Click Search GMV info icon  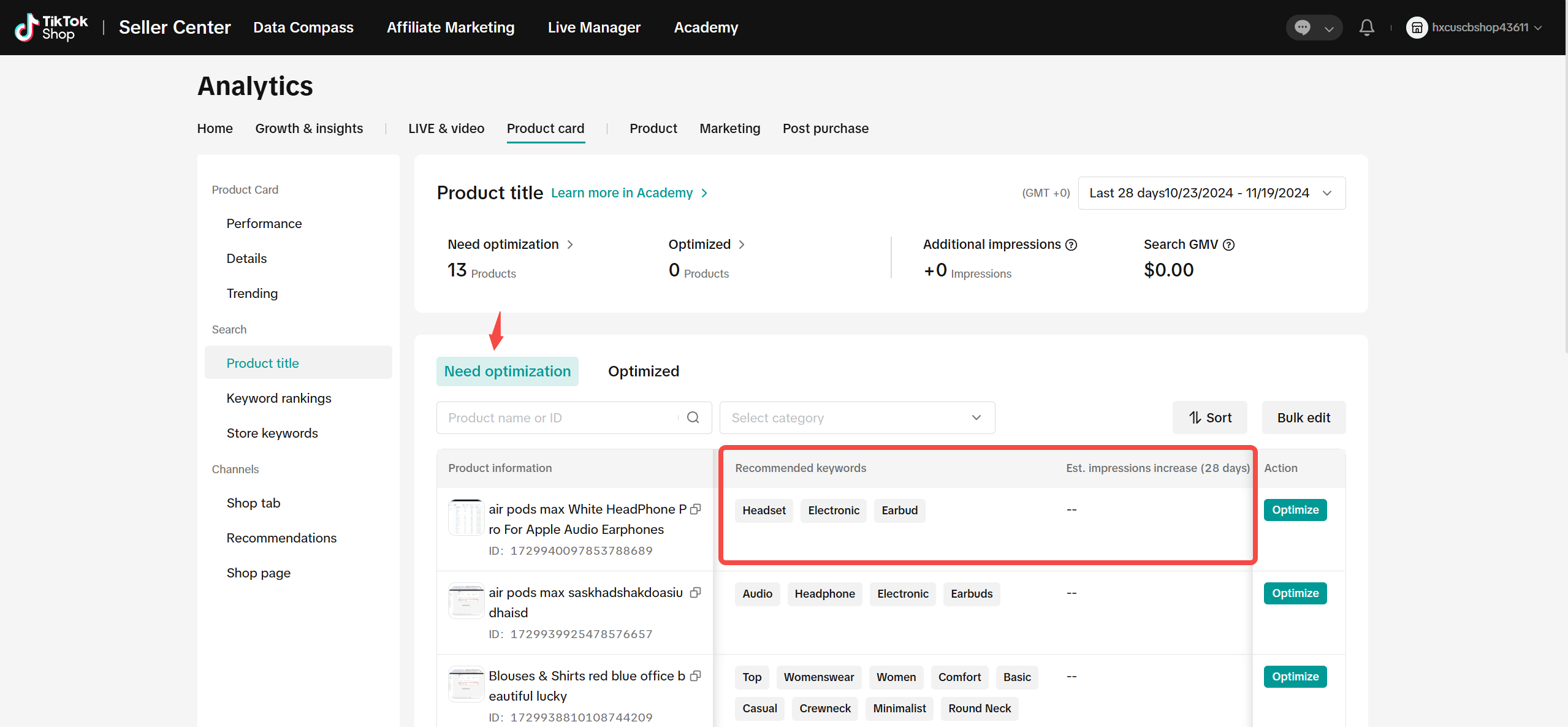(x=1228, y=245)
